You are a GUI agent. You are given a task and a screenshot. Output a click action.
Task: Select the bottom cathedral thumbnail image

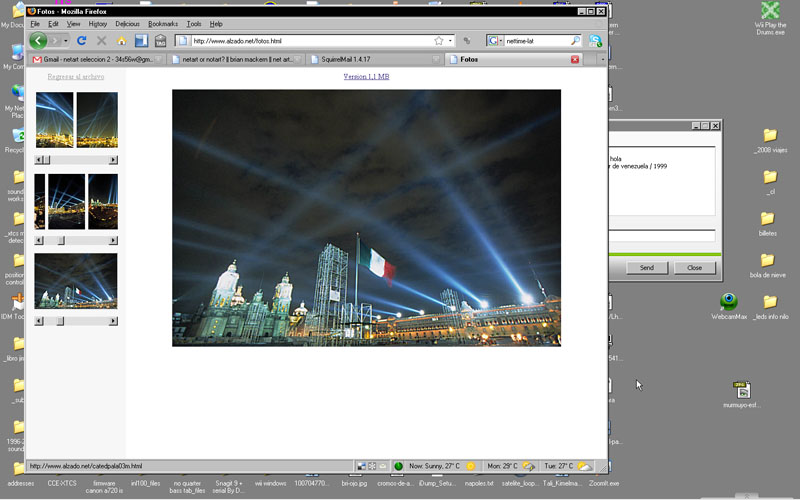click(75, 281)
